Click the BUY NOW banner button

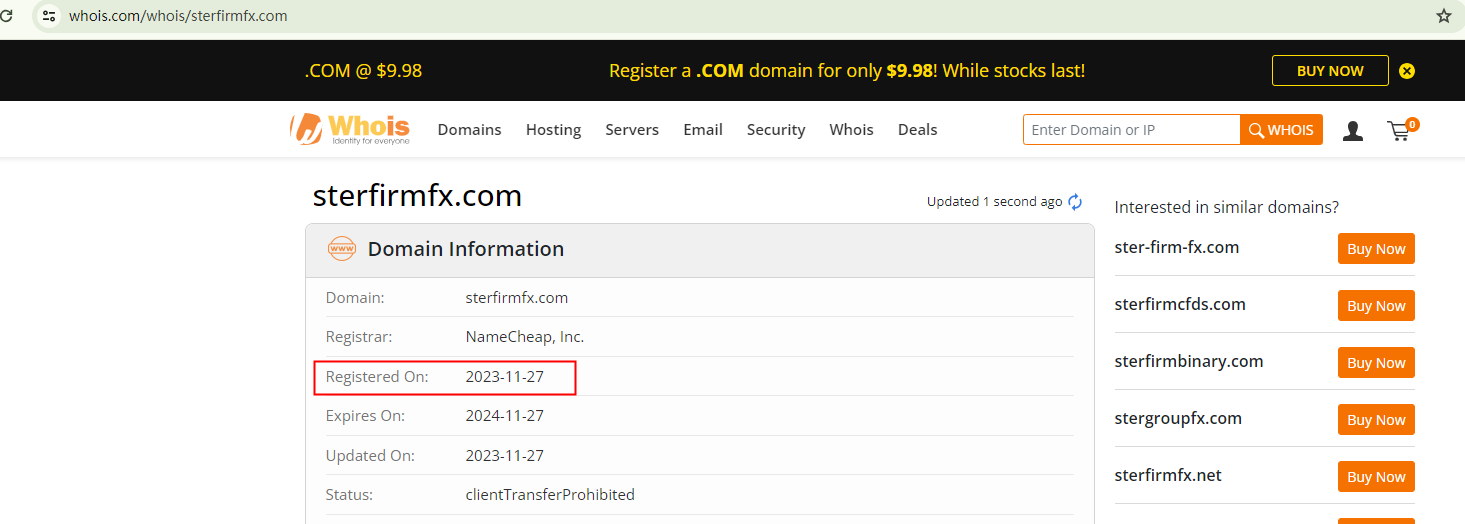pyautogui.click(x=1330, y=71)
